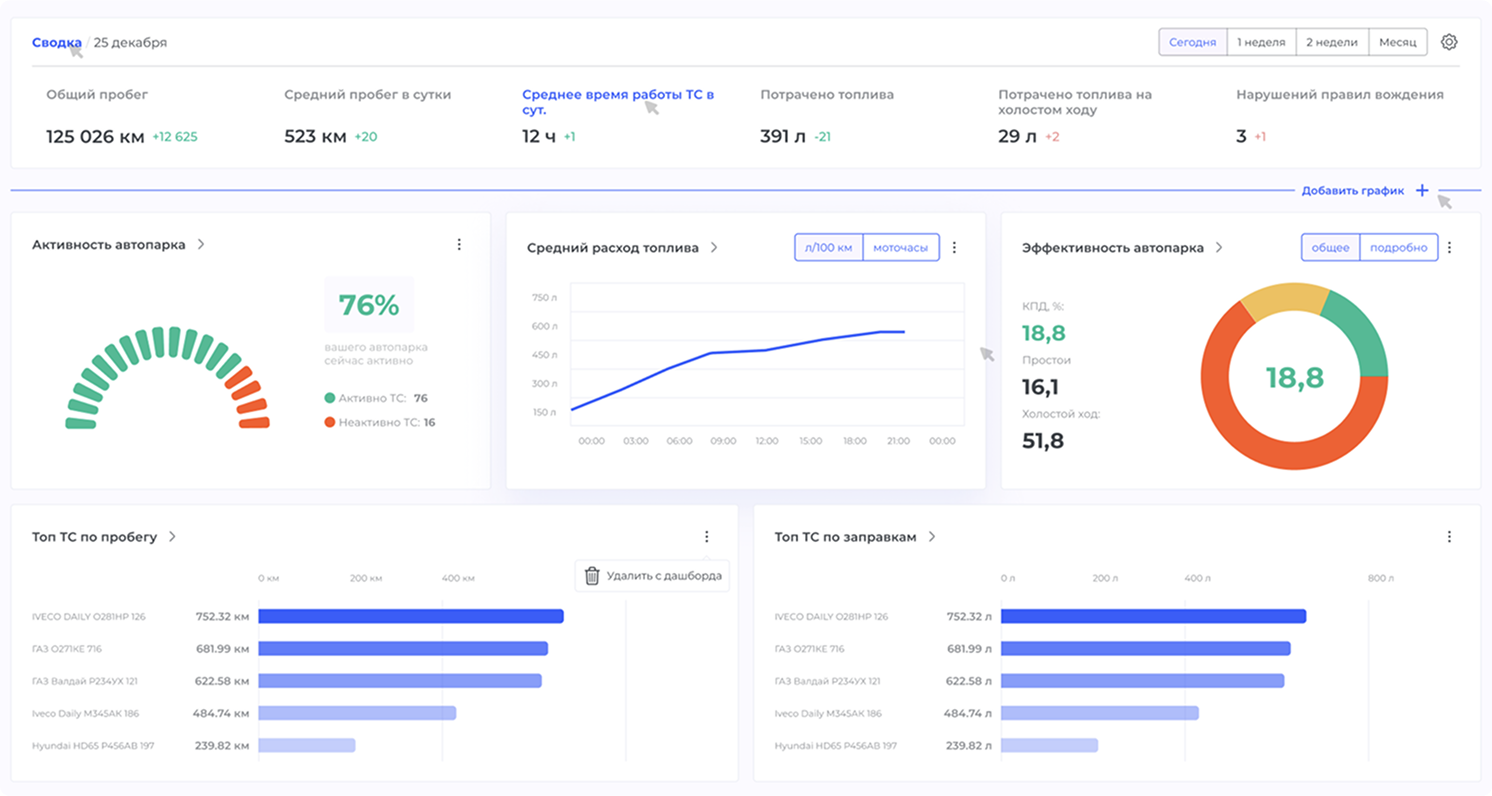Click trash icon in Удалить с дашборда
Screen dimensions: 1492x796
pos(592,576)
